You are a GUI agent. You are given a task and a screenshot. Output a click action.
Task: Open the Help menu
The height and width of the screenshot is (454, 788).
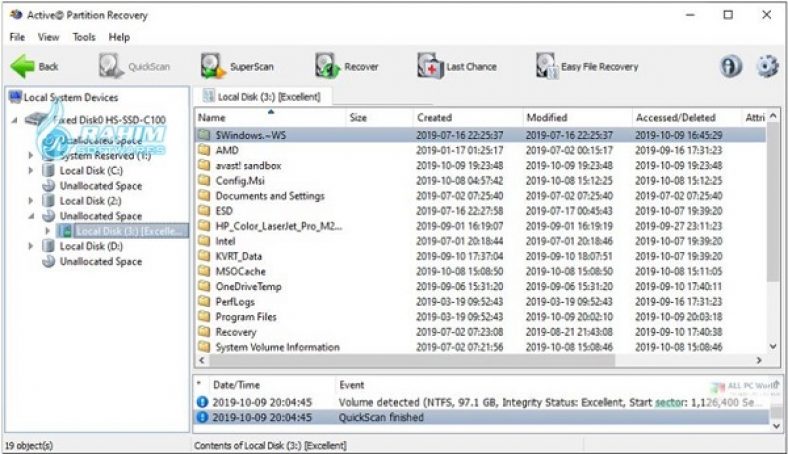[119, 37]
